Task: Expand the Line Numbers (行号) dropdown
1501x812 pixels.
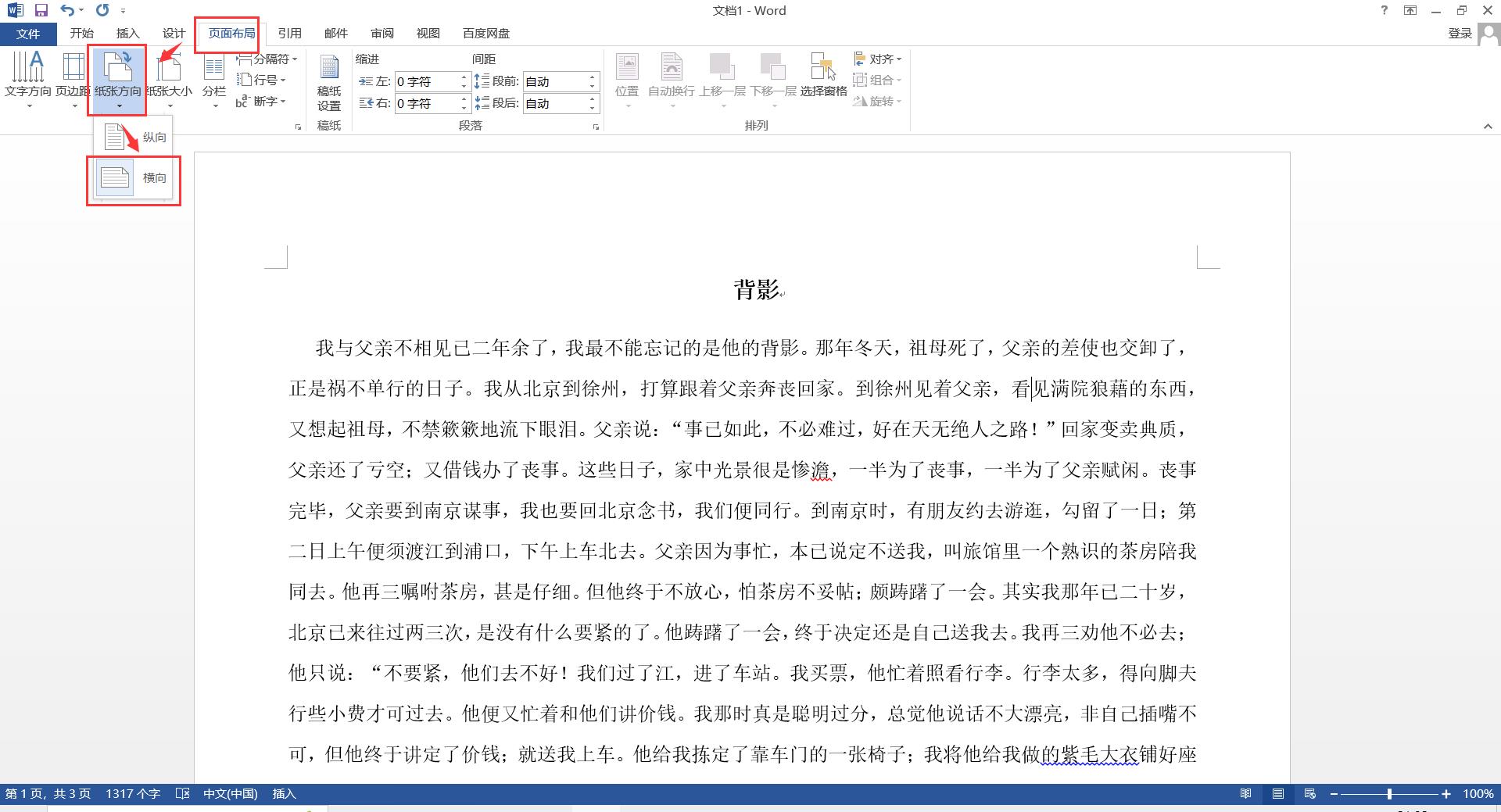Action: (x=262, y=80)
